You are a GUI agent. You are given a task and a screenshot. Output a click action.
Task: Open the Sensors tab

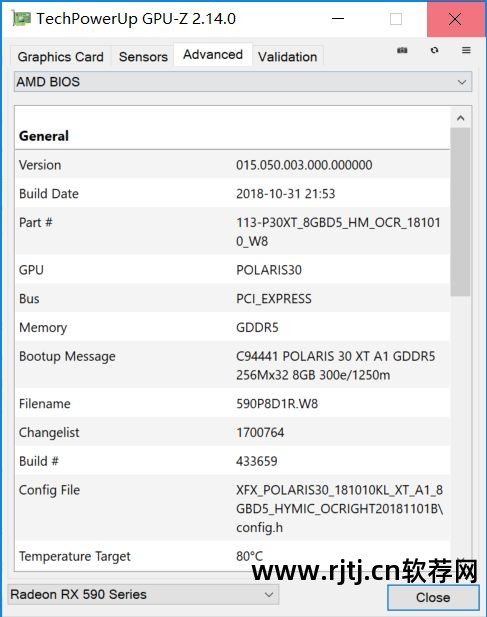(143, 57)
